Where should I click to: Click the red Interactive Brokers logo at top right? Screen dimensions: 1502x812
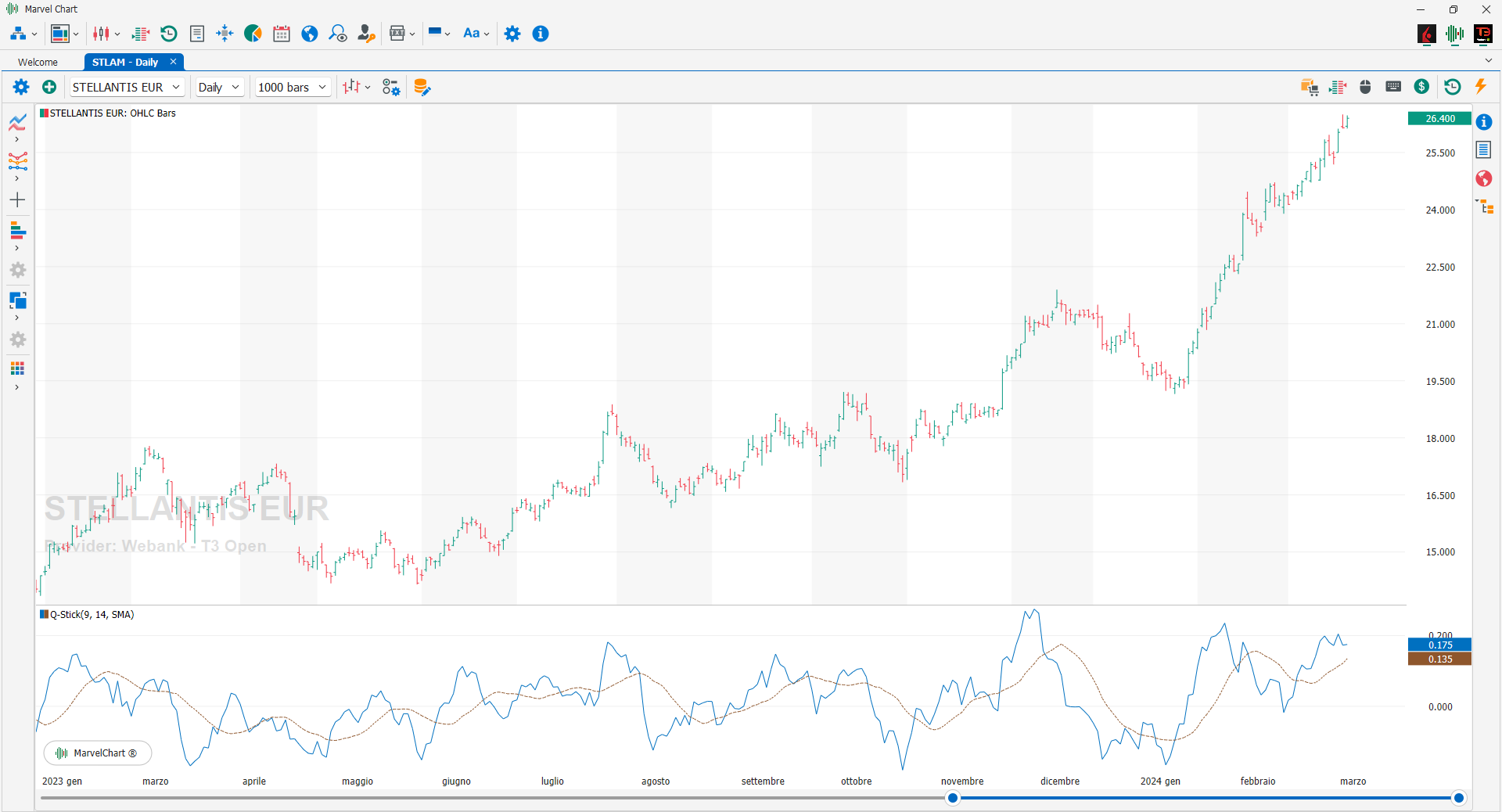click(1426, 34)
